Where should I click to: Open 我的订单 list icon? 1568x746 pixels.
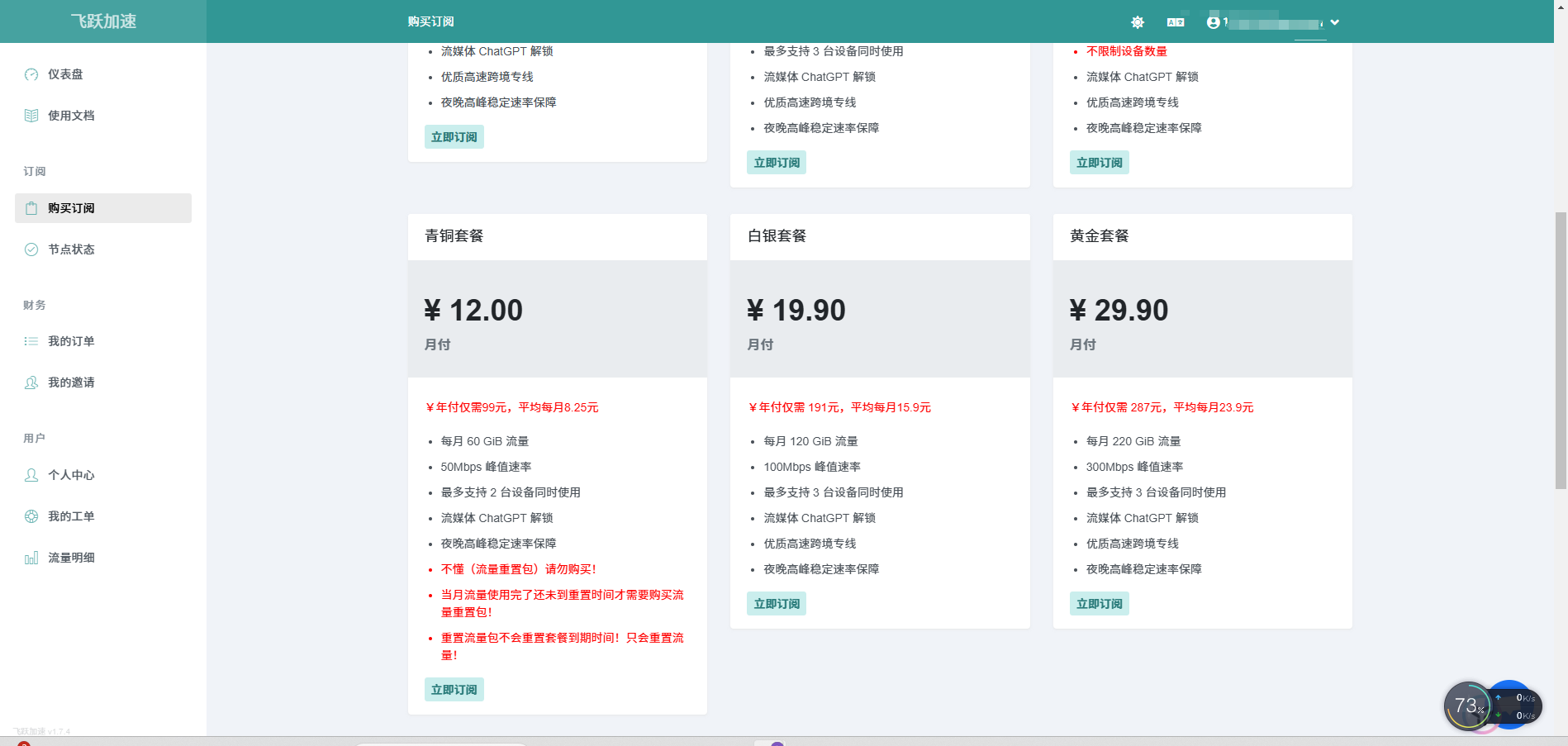tap(31, 341)
